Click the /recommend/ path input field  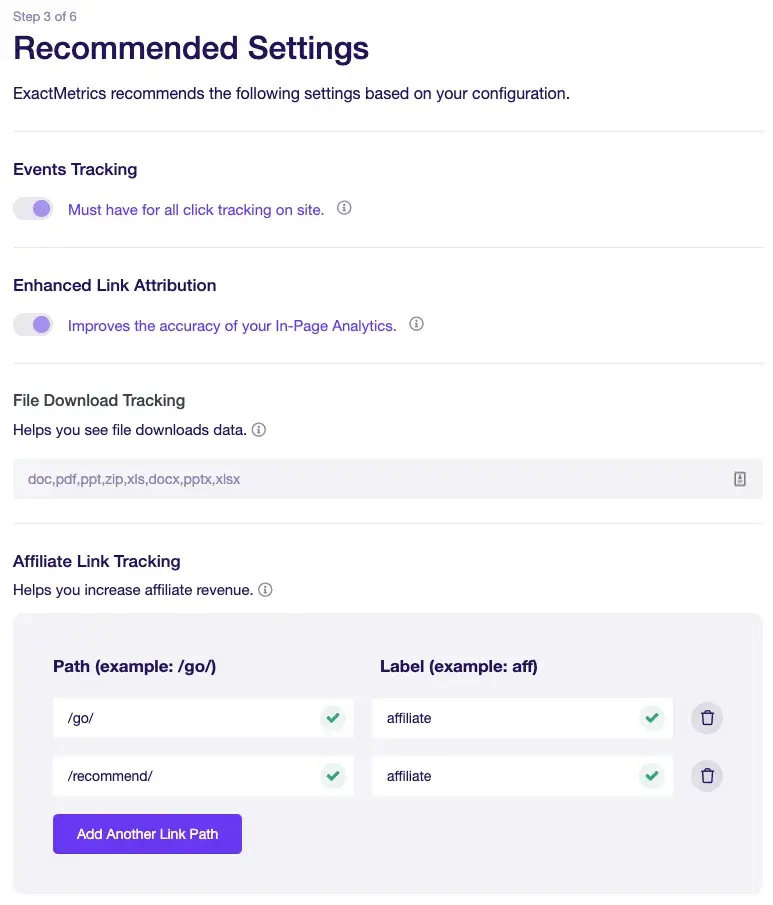[185, 776]
